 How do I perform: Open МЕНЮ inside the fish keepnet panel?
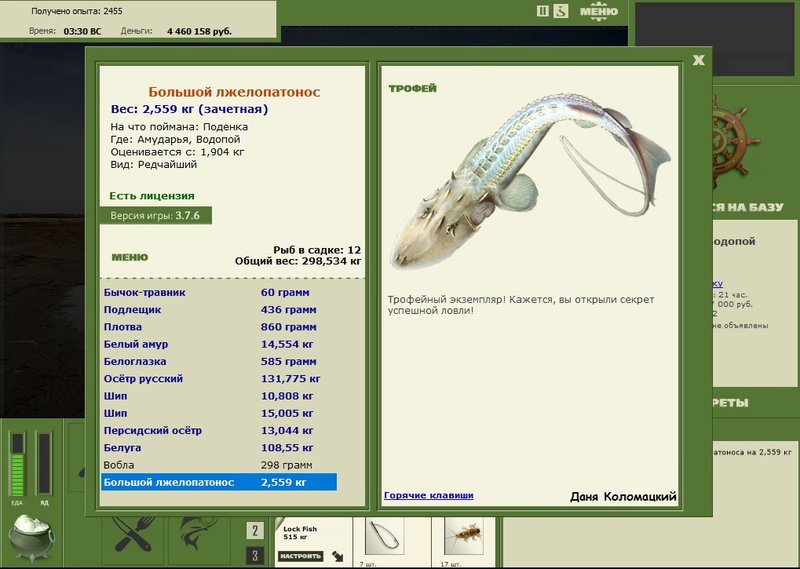(130, 257)
